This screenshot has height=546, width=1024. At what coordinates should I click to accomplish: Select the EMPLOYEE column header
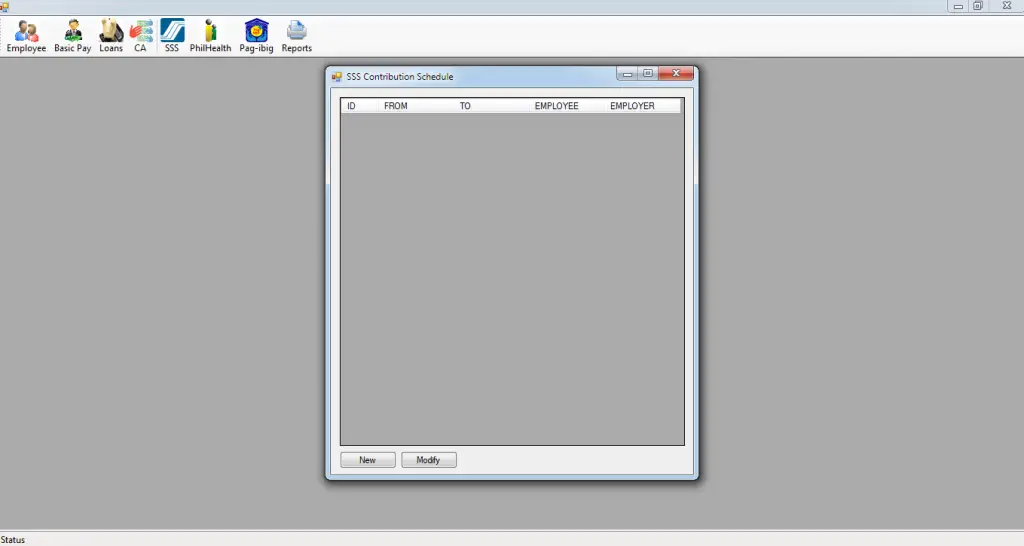click(x=556, y=106)
